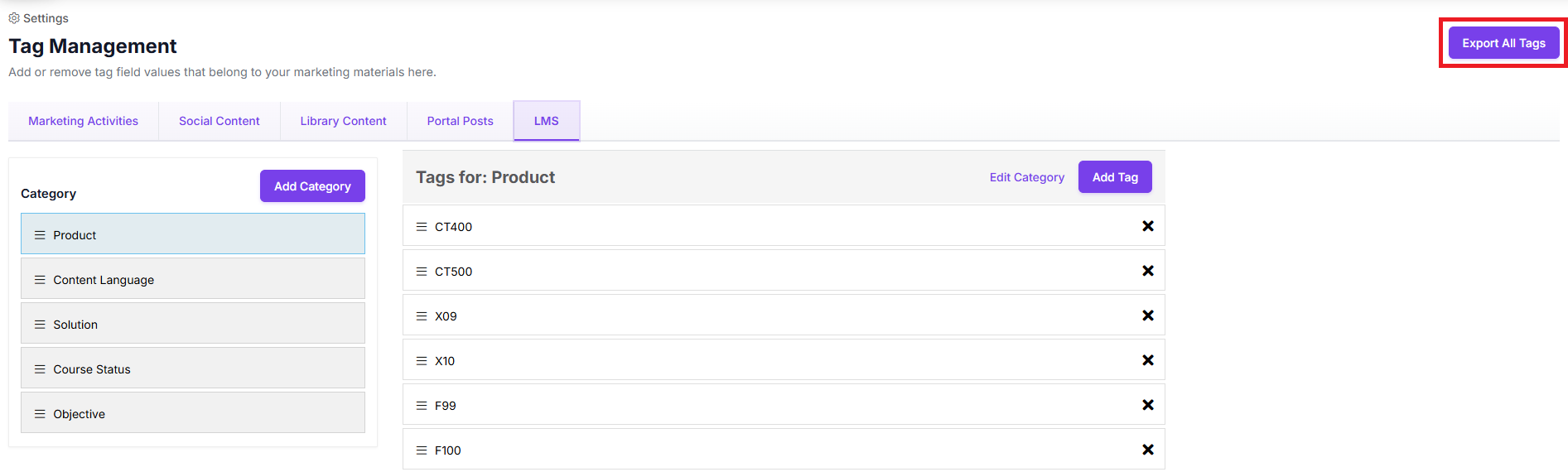1568x472 pixels.
Task: Select the Portal Posts tab
Action: (460, 121)
